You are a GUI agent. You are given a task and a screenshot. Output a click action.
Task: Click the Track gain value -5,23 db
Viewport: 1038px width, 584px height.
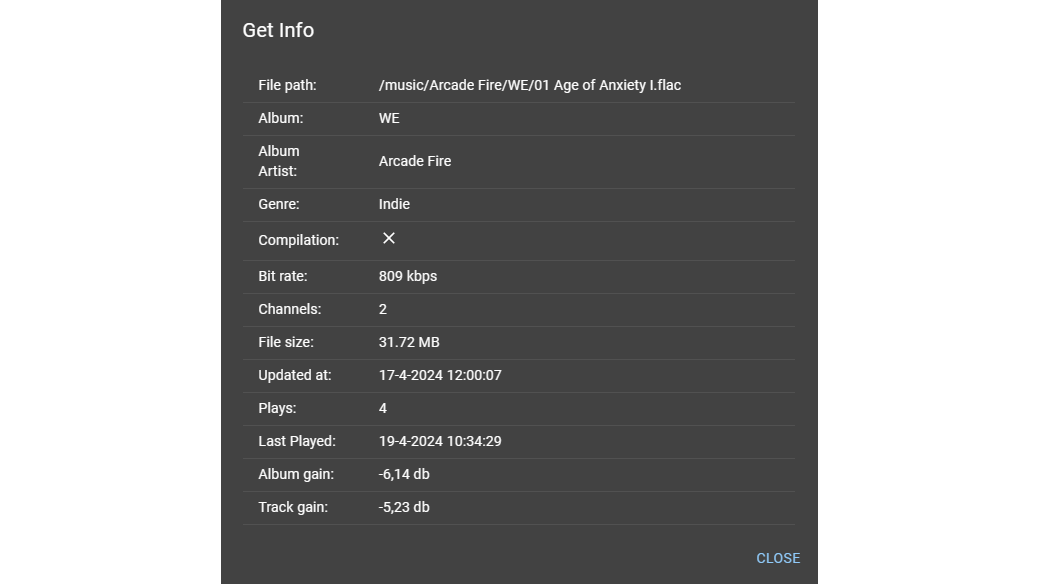pyautogui.click(x=403, y=507)
